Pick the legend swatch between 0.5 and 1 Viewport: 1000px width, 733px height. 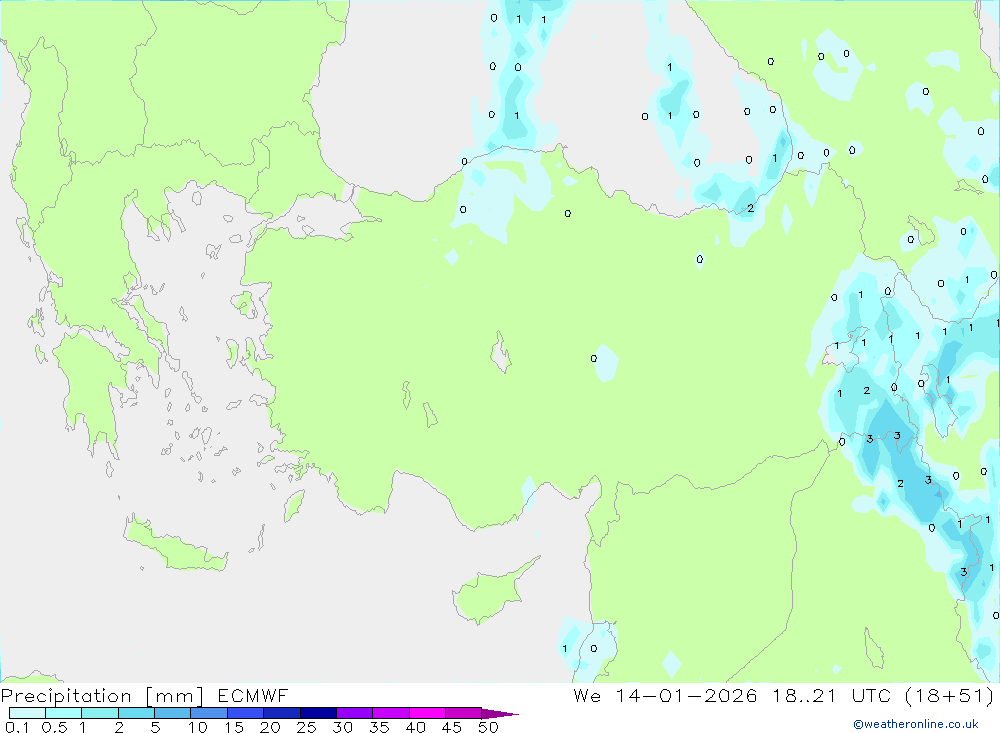click(63, 713)
